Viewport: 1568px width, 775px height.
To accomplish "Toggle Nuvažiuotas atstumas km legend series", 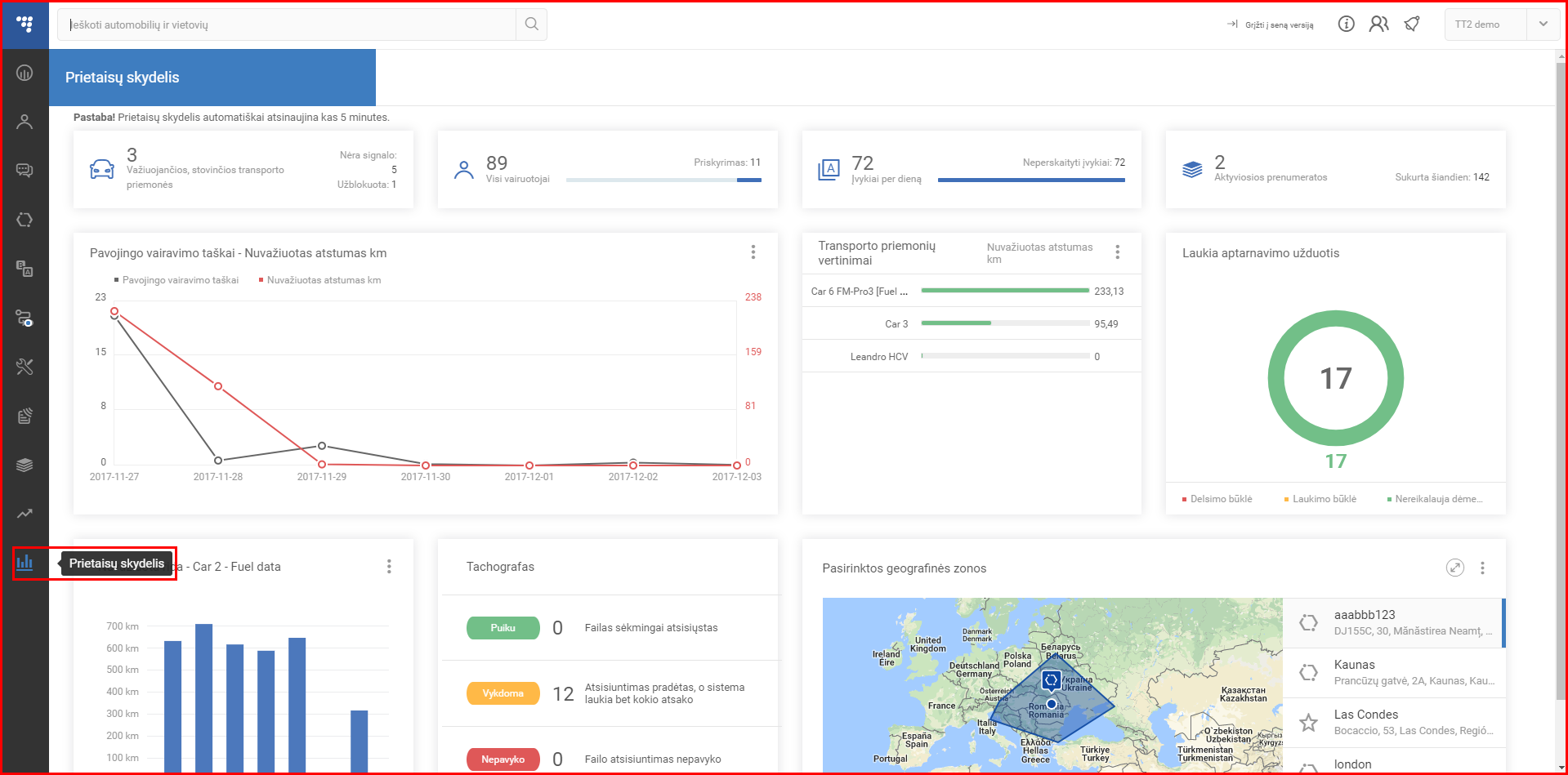I will pyautogui.click(x=320, y=280).
